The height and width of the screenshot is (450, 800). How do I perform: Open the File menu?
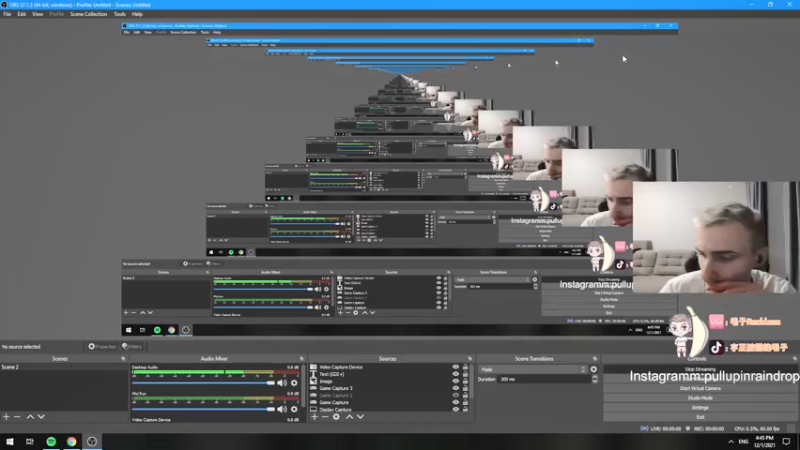click(7, 14)
